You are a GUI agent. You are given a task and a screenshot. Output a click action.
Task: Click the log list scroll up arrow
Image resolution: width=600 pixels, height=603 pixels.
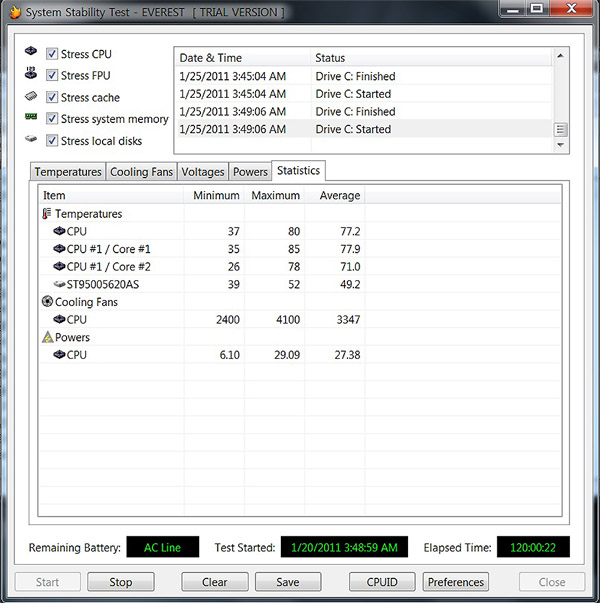click(x=560, y=56)
